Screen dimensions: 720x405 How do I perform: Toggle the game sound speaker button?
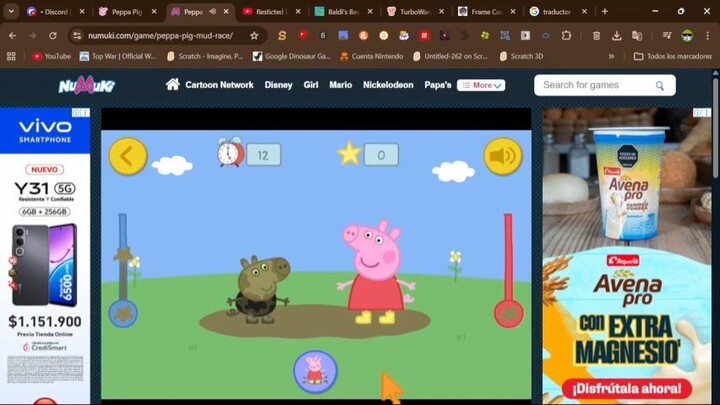503,157
